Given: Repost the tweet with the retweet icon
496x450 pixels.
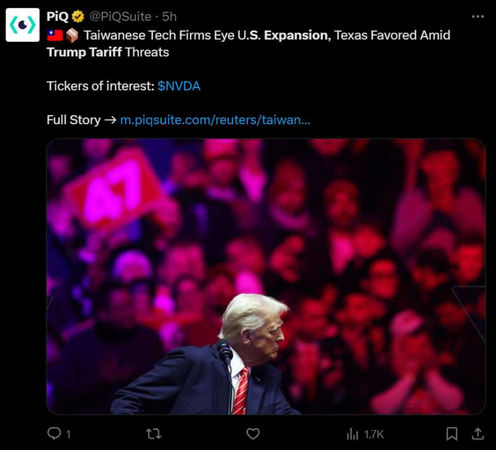Looking at the screenshot, I should click(154, 434).
